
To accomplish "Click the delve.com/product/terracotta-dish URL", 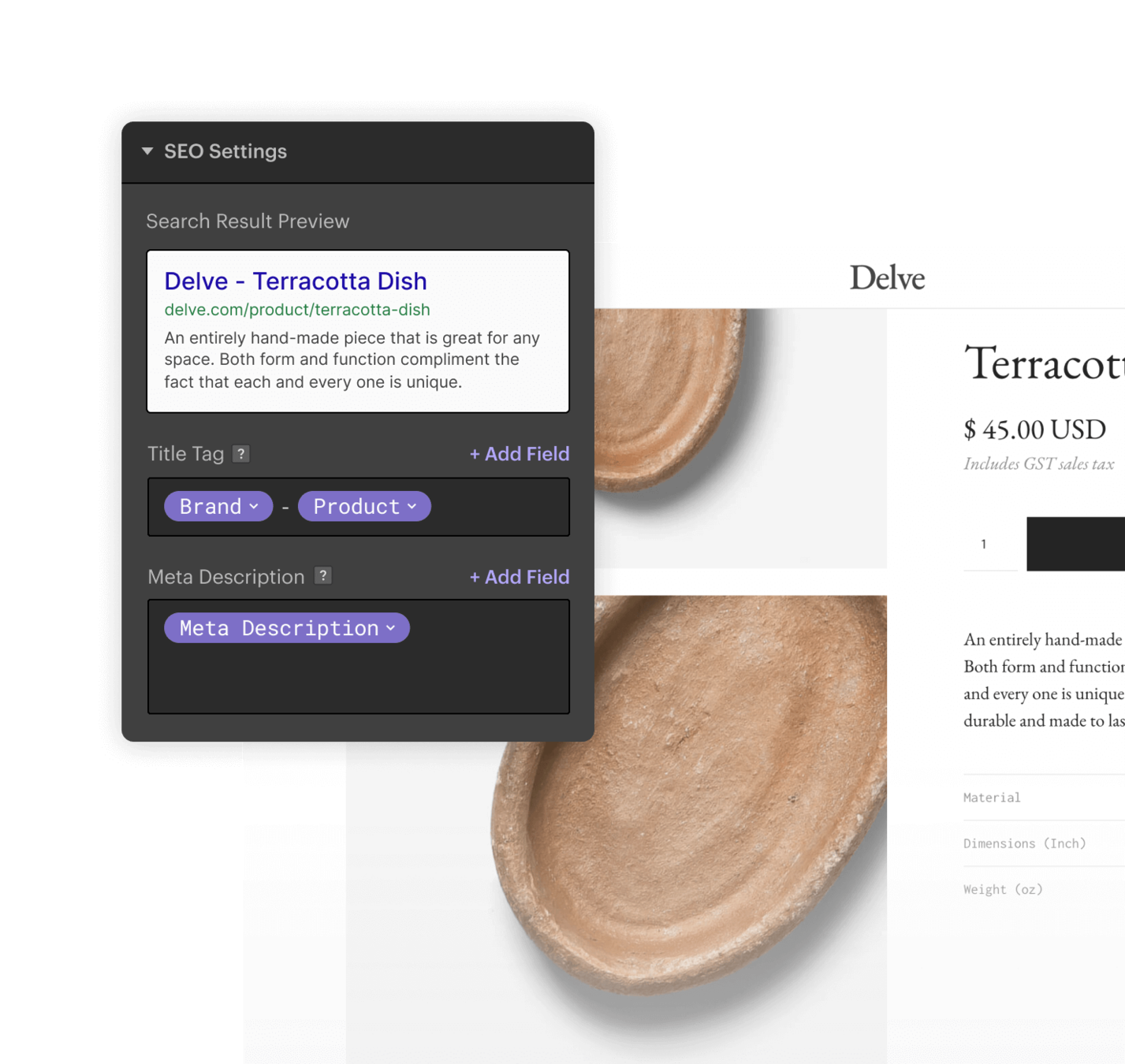I will coord(297,310).
